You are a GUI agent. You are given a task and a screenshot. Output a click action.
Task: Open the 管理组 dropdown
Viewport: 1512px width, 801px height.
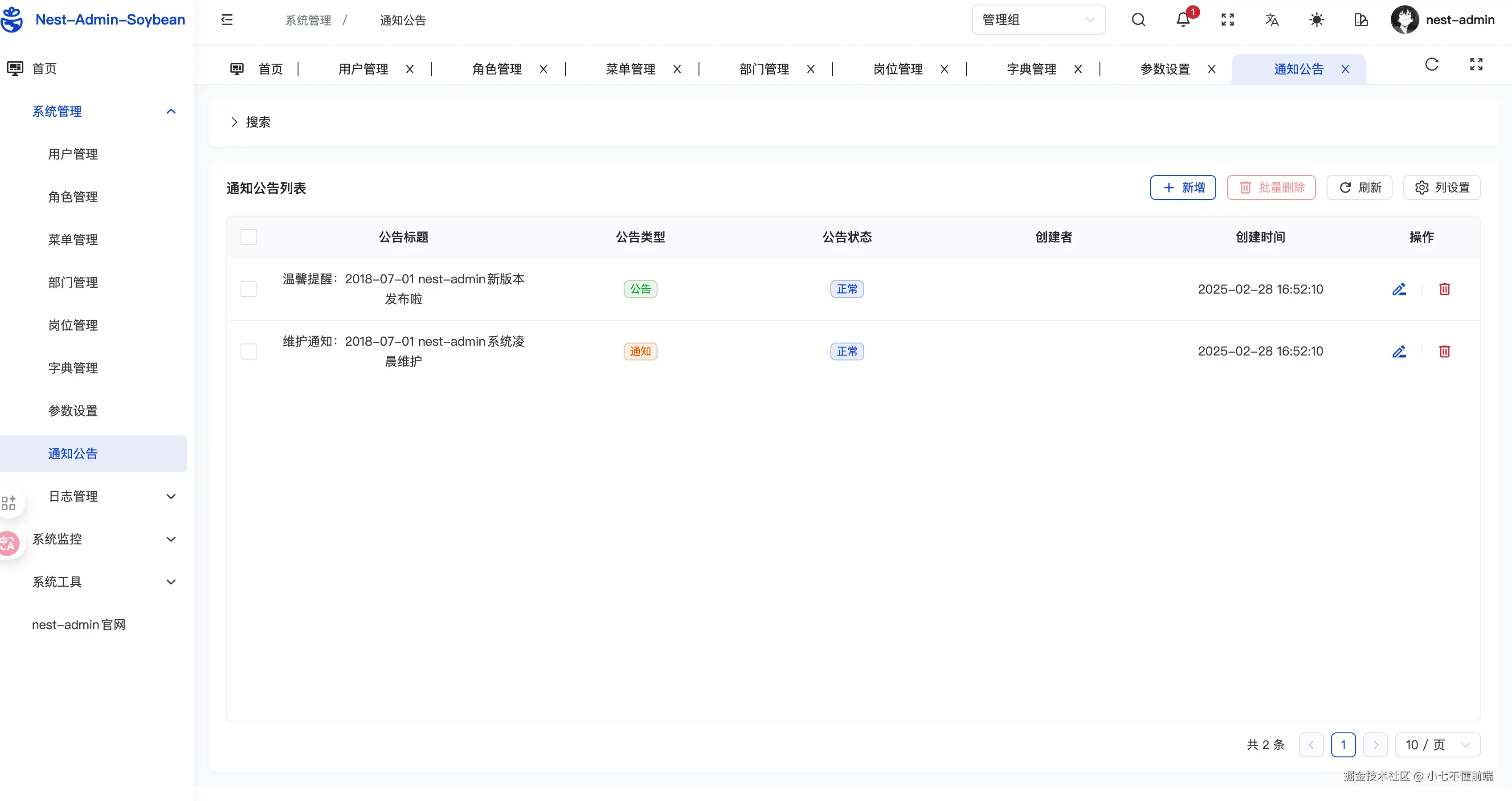point(1038,20)
